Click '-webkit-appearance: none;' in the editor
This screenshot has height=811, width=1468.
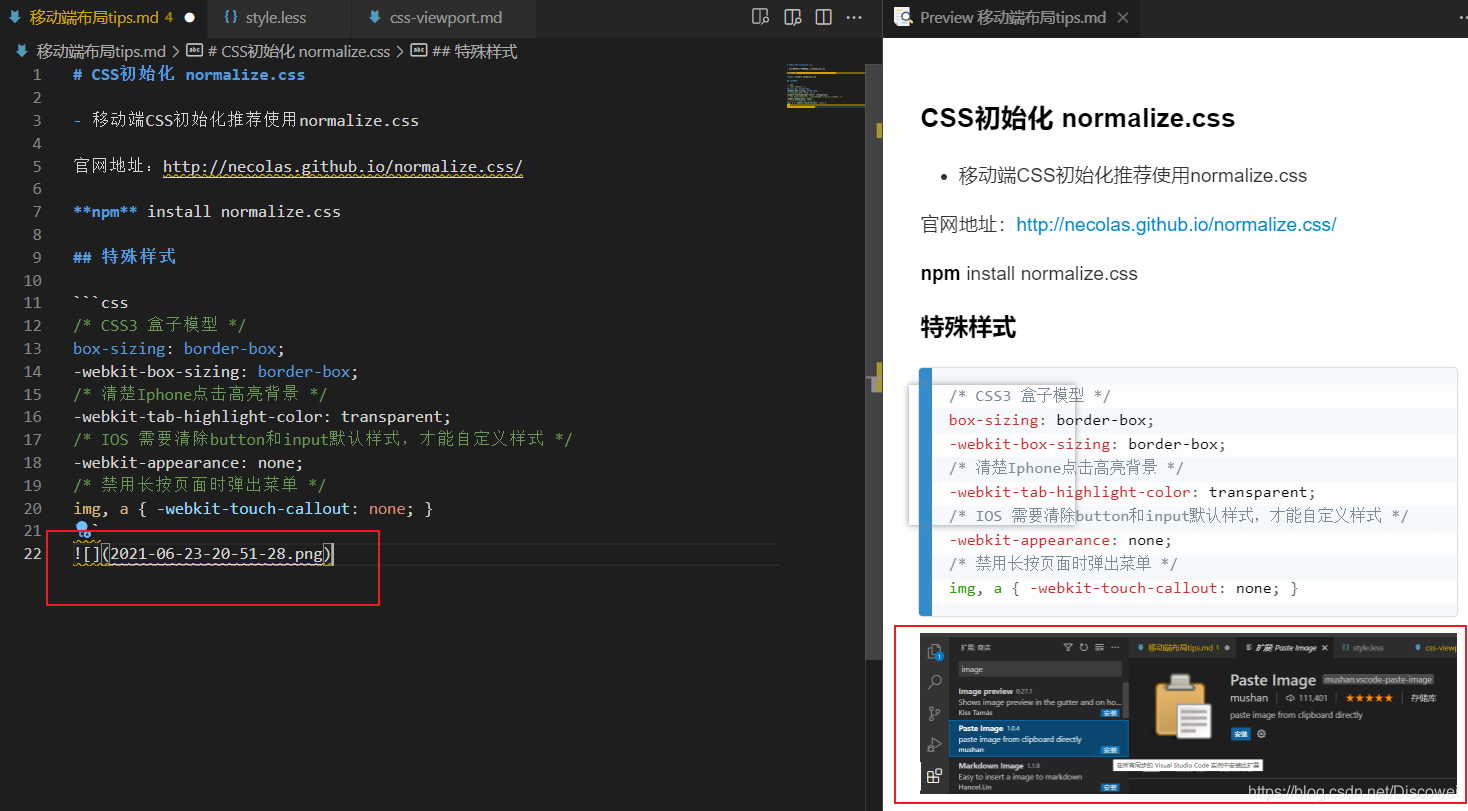(188, 463)
